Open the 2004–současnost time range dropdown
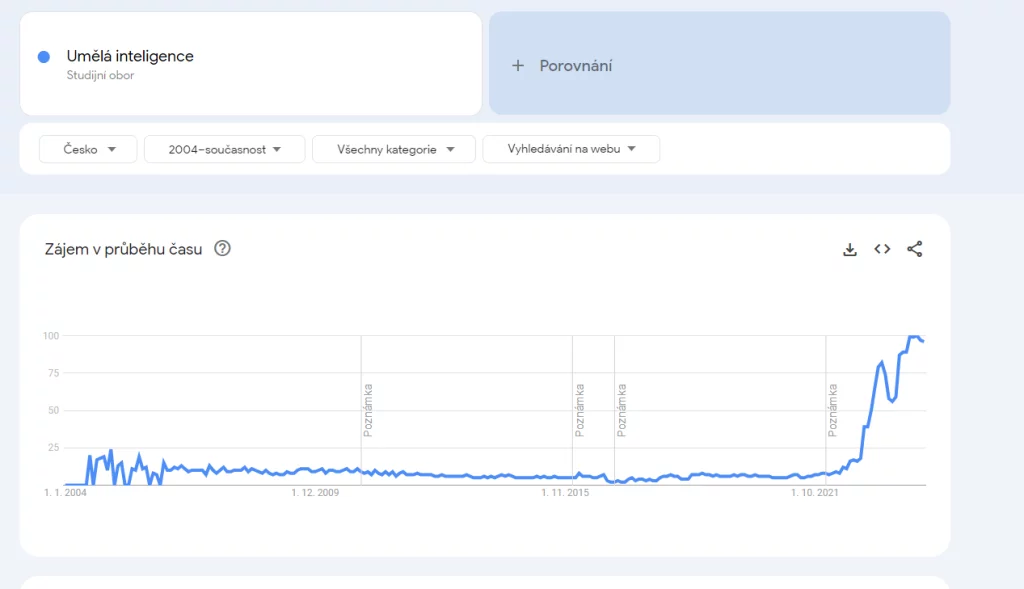1024x589 pixels. tap(225, 149)
